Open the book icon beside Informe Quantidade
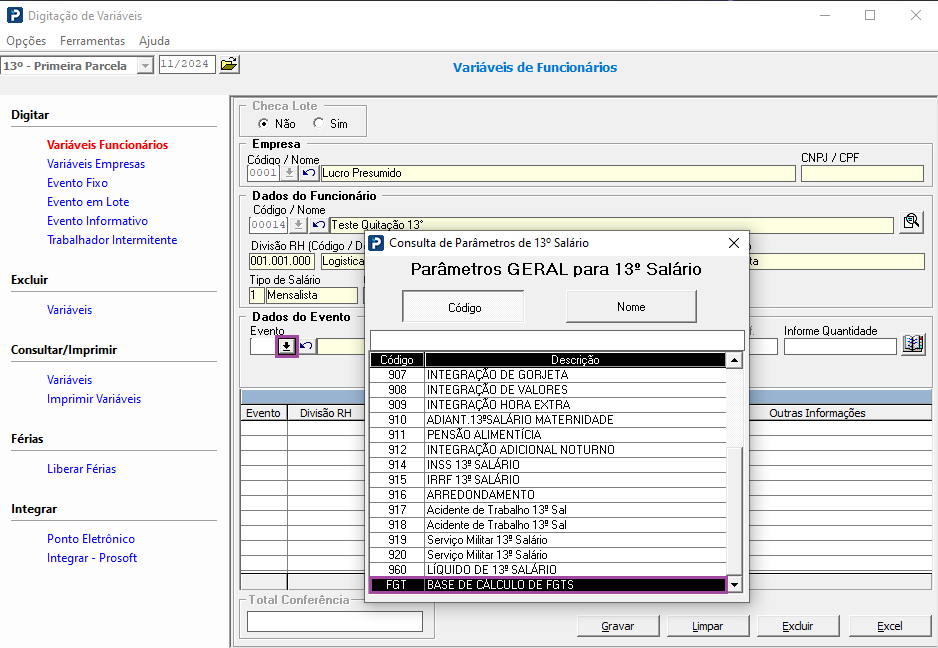Image resolution: width=938 pixels, height=648 pixels. coord(913,344)
